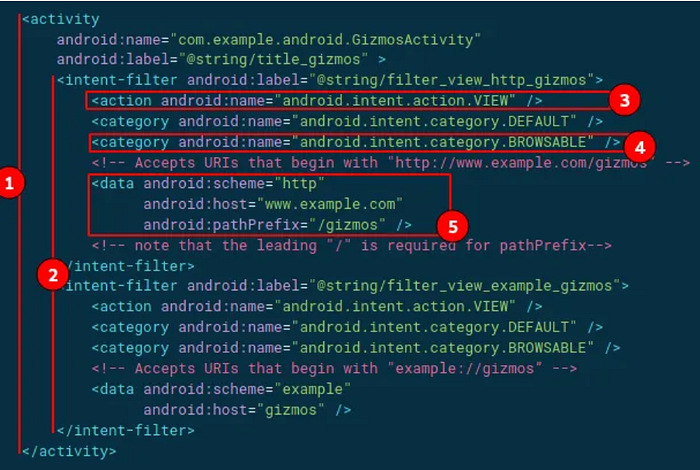Click the android:scheme="example" data line

(221, 389)
